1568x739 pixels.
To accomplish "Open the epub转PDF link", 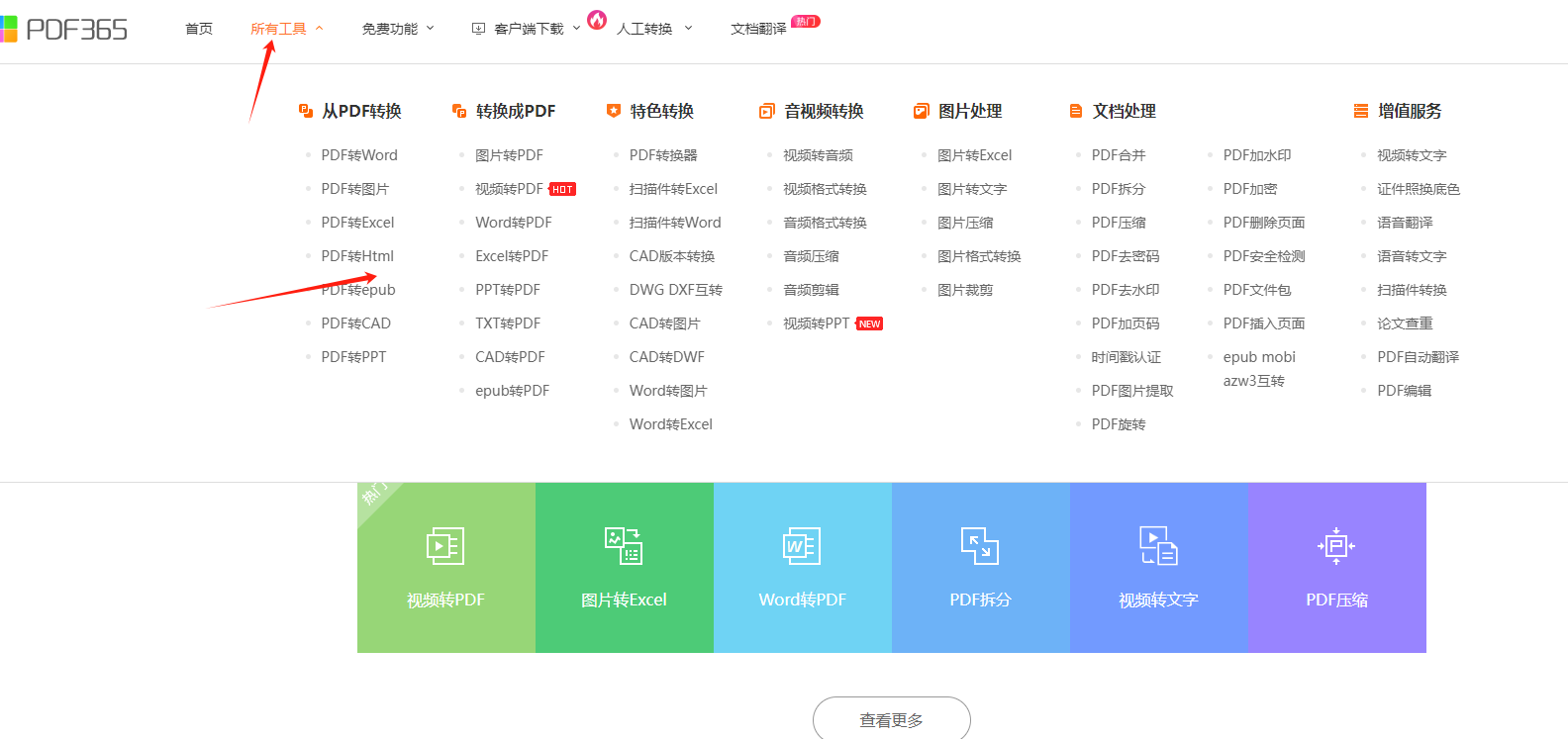I will pyautogui.click(x=512, y=391).
